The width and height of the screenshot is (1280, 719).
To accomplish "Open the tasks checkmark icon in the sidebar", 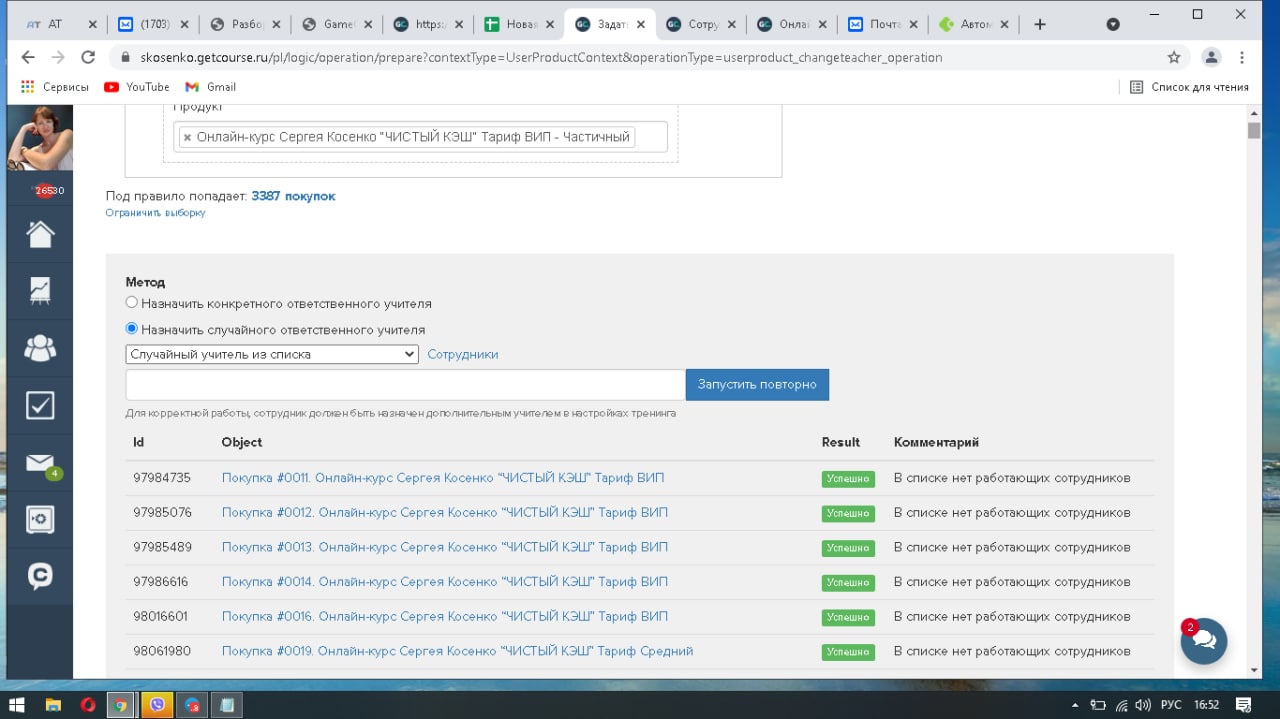I will pos(40,405).
